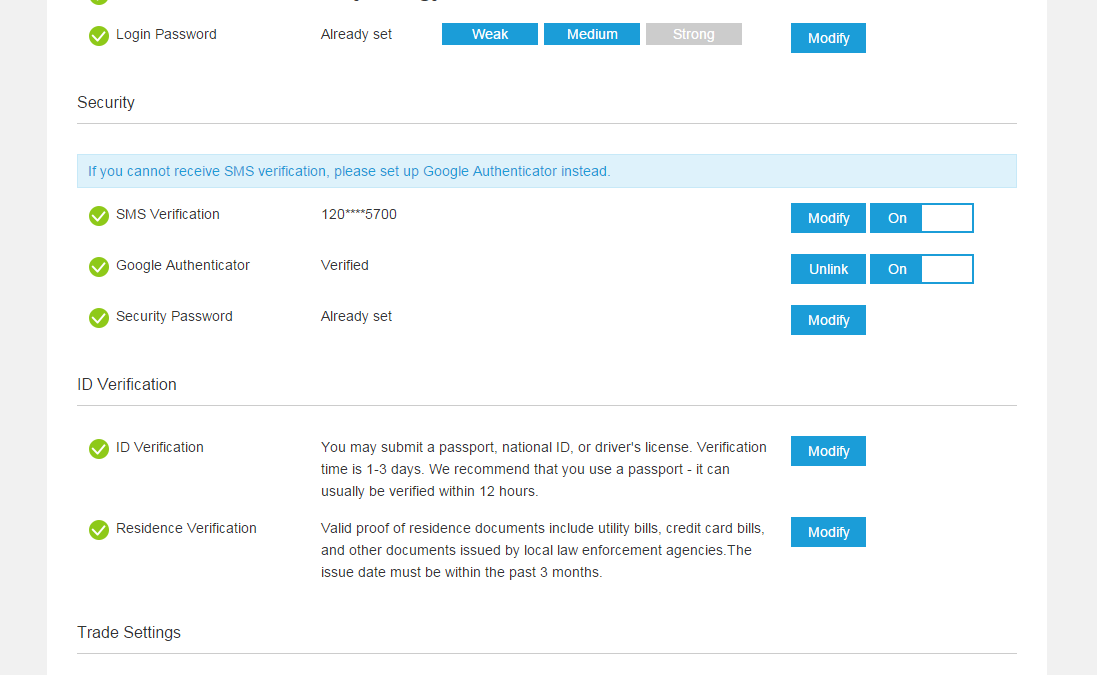
Task: Turn off the Google Authenticator On switch
Action: (x=921, y=269)
